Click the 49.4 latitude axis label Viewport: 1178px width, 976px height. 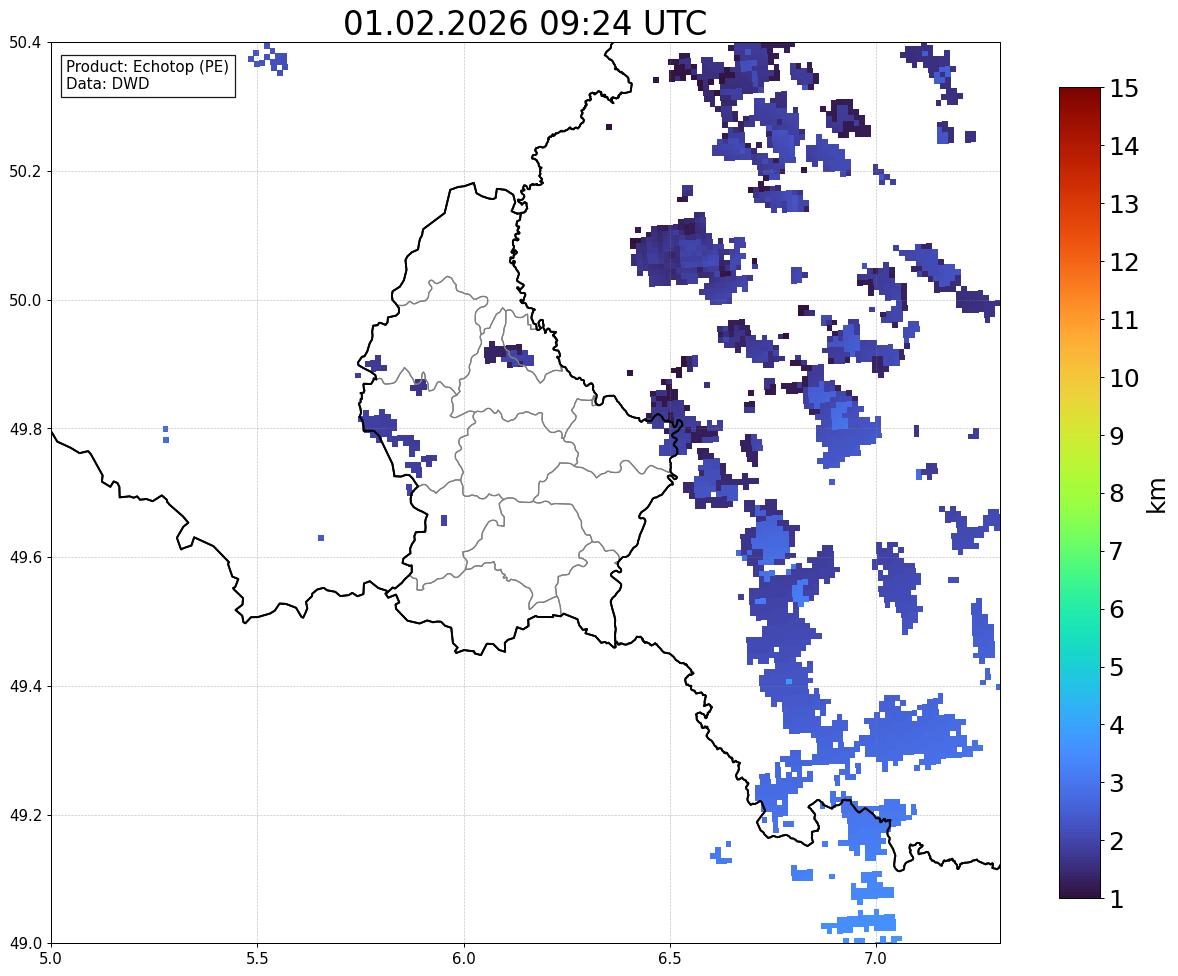pos(25,686)
